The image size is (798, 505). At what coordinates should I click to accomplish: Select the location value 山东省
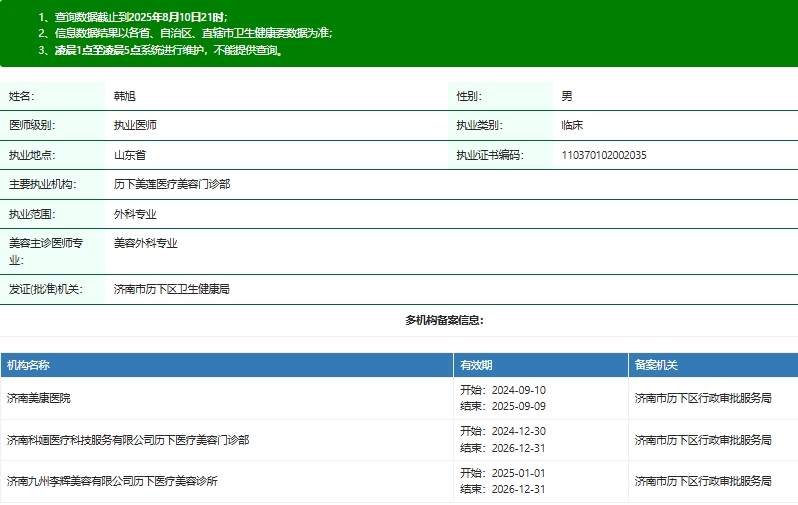[x=130, y=155]
